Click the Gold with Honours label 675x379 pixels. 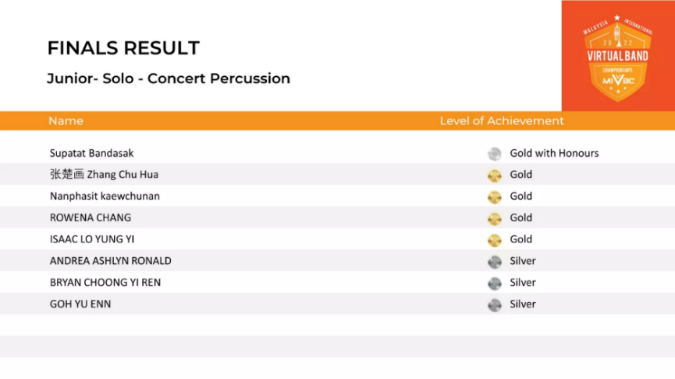click(x=554, y=153)
